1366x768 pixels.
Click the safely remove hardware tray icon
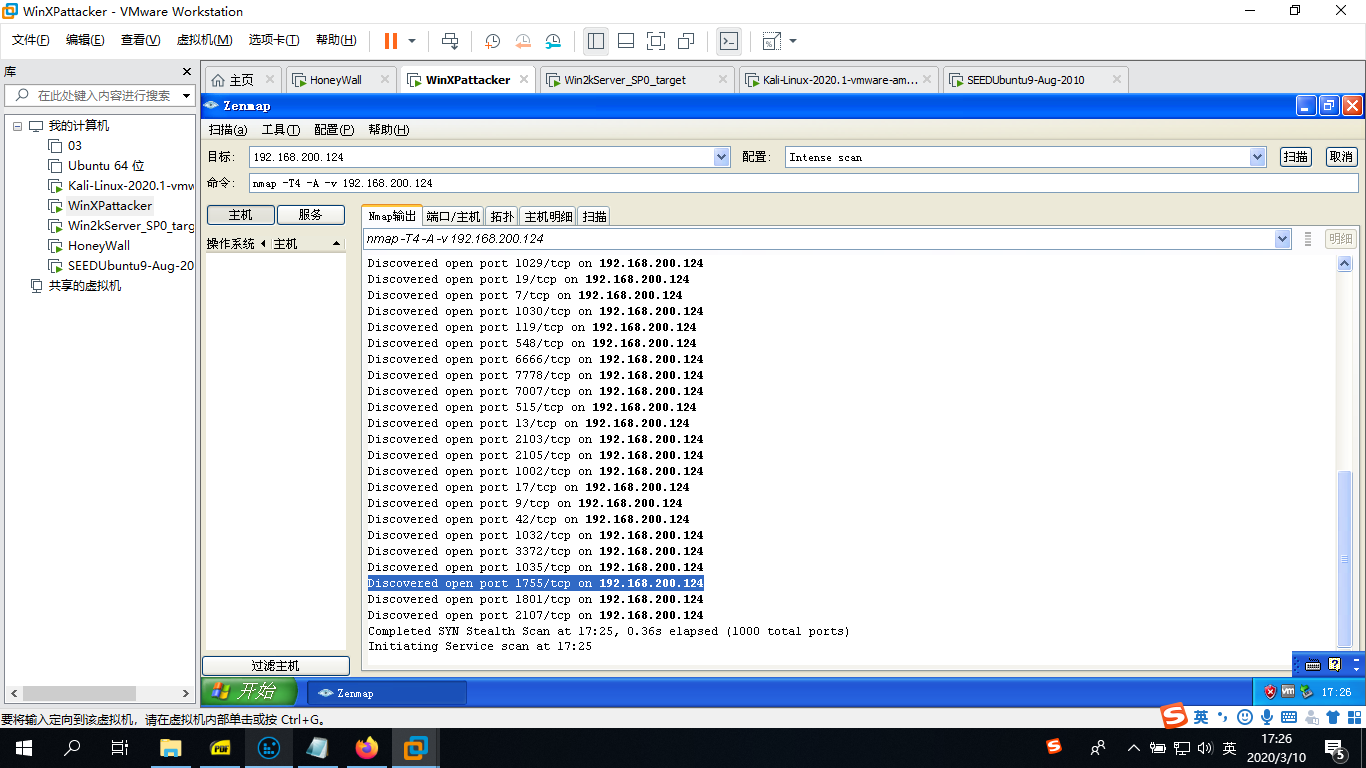pyautogui.click(x=1305, y=692)
